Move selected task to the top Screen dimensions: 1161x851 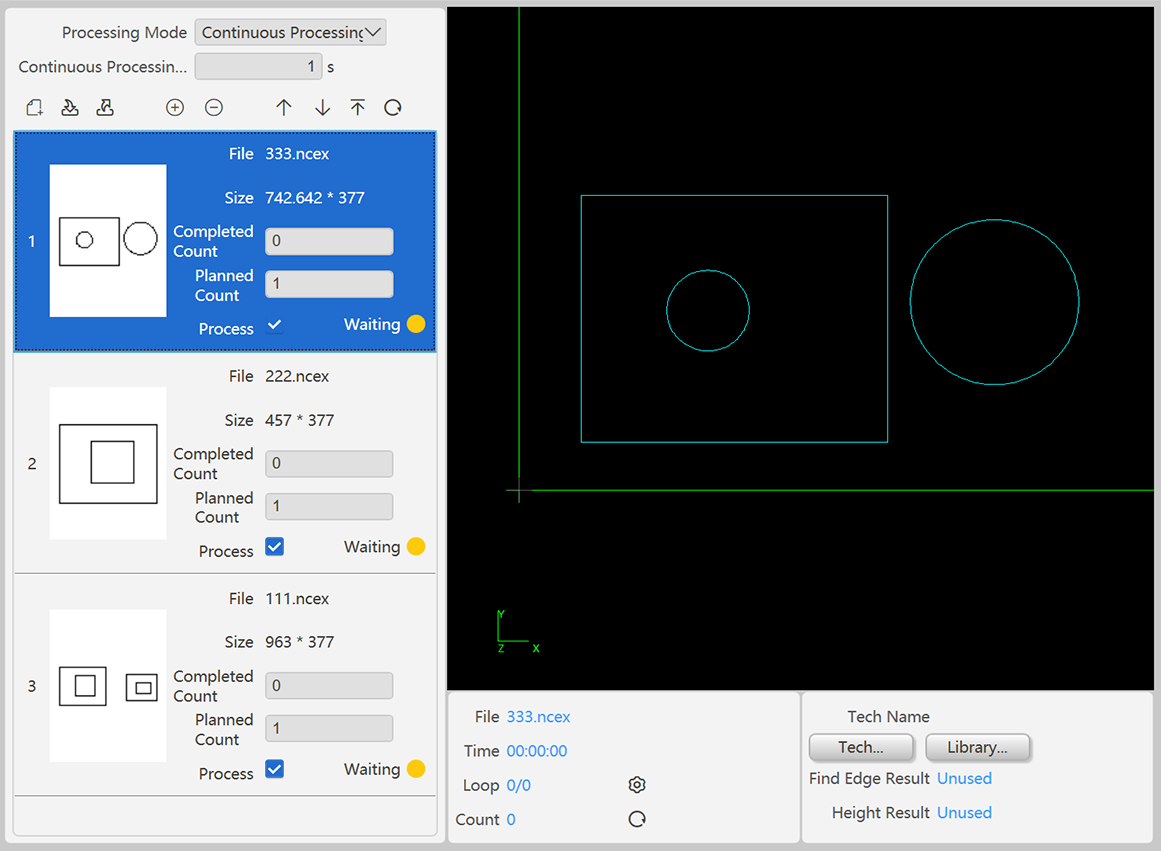358,108
